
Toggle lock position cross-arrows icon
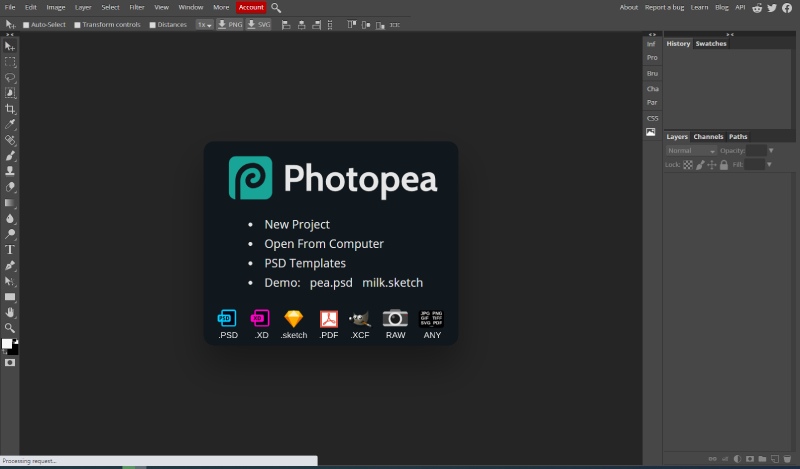click(712, 165)
